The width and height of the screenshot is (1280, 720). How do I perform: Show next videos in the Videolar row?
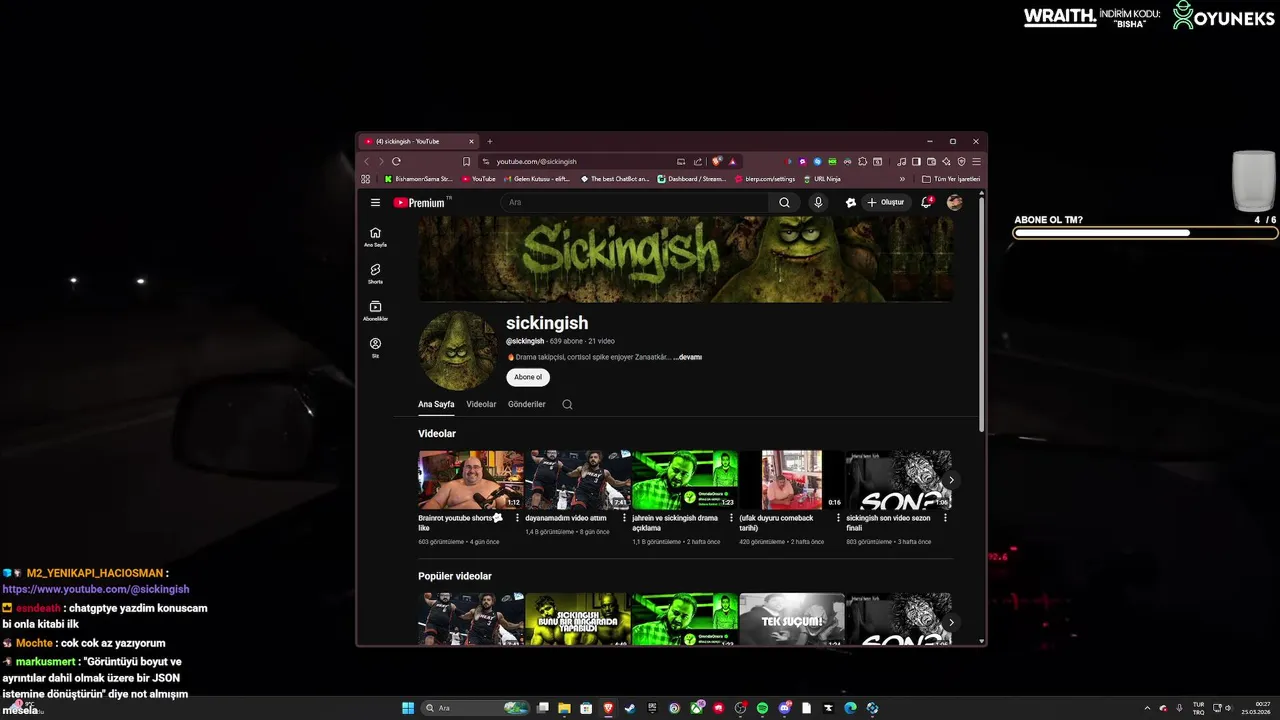[x=951, y=480]
